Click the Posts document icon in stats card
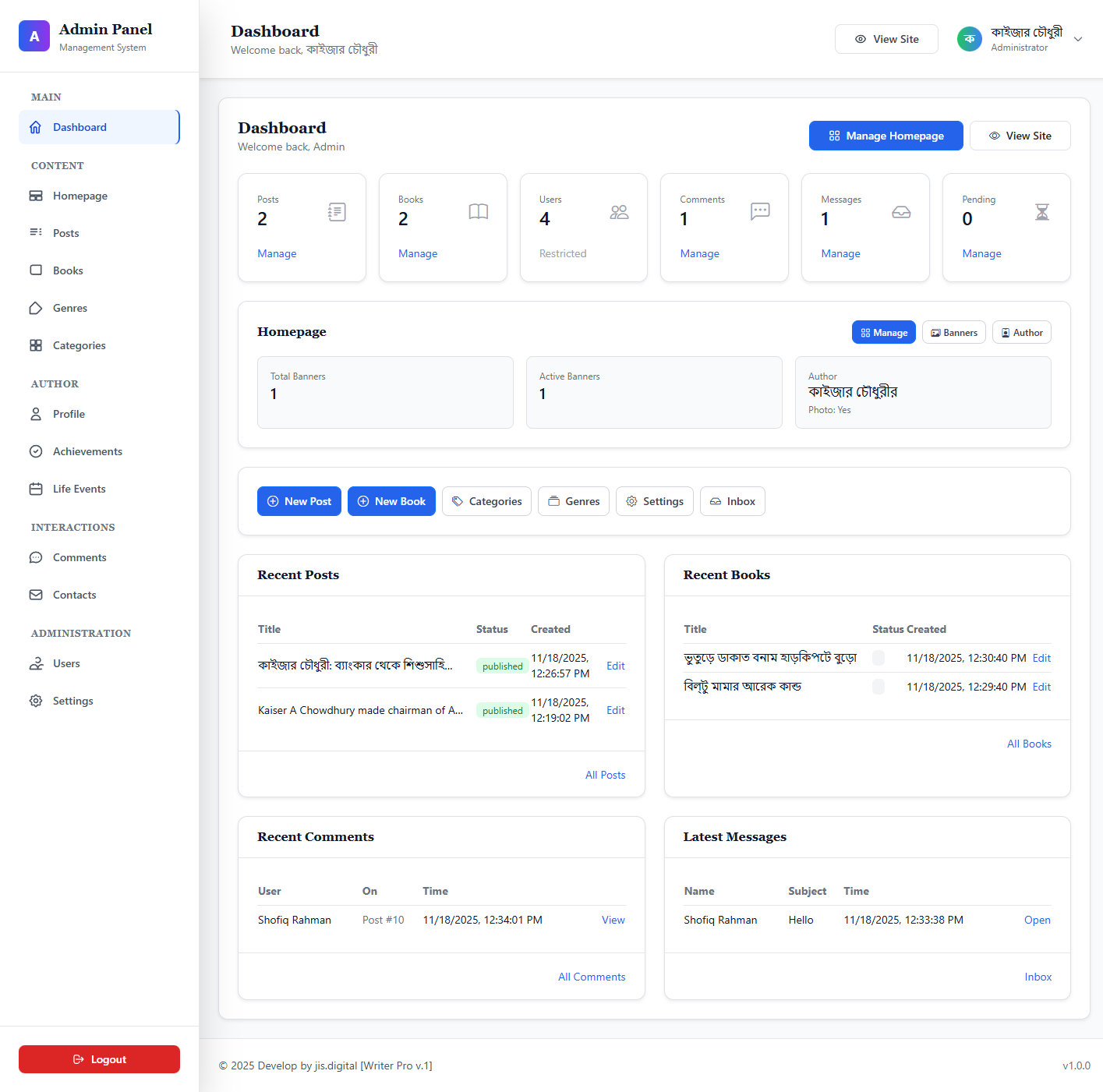 tap(337, 212)
